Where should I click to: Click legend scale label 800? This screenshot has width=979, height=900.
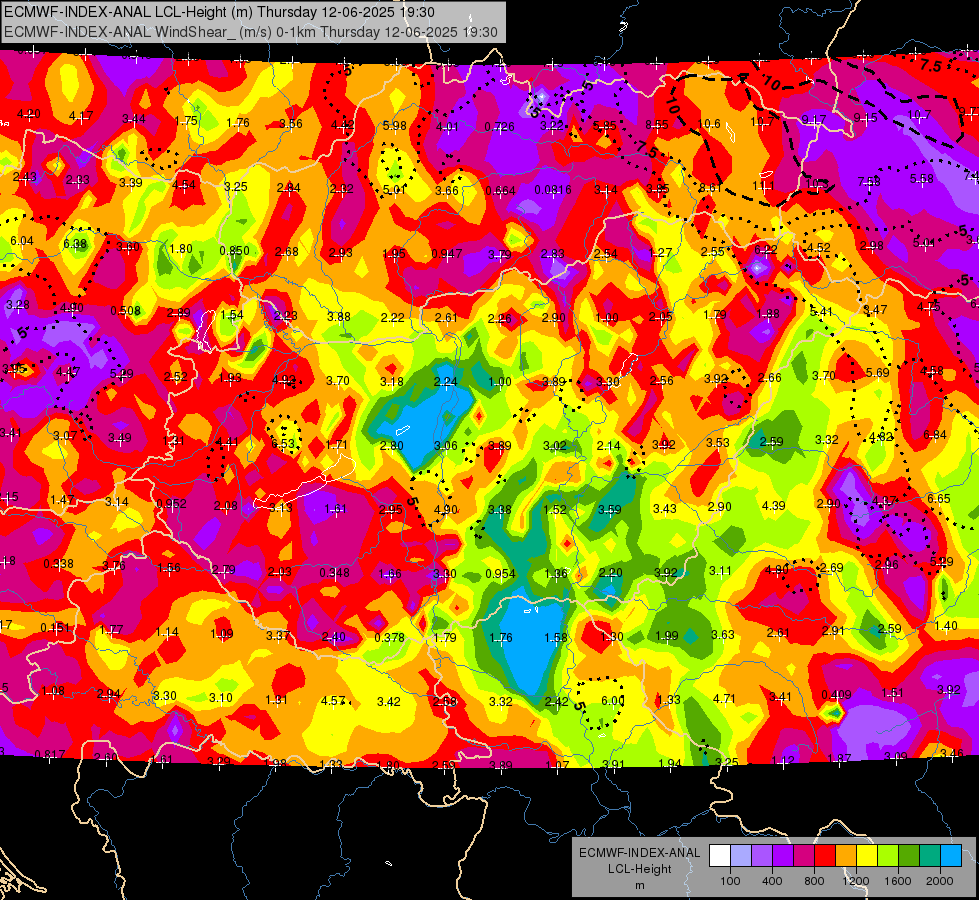point(814,881)
